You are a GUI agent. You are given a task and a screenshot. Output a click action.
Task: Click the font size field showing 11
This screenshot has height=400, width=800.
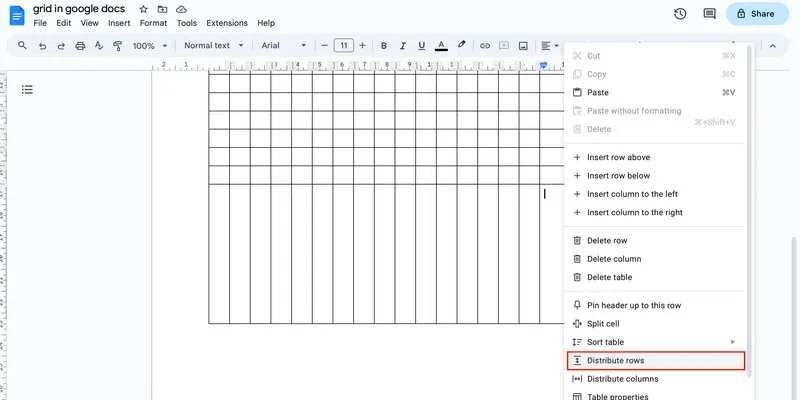[x=344, y=45]
